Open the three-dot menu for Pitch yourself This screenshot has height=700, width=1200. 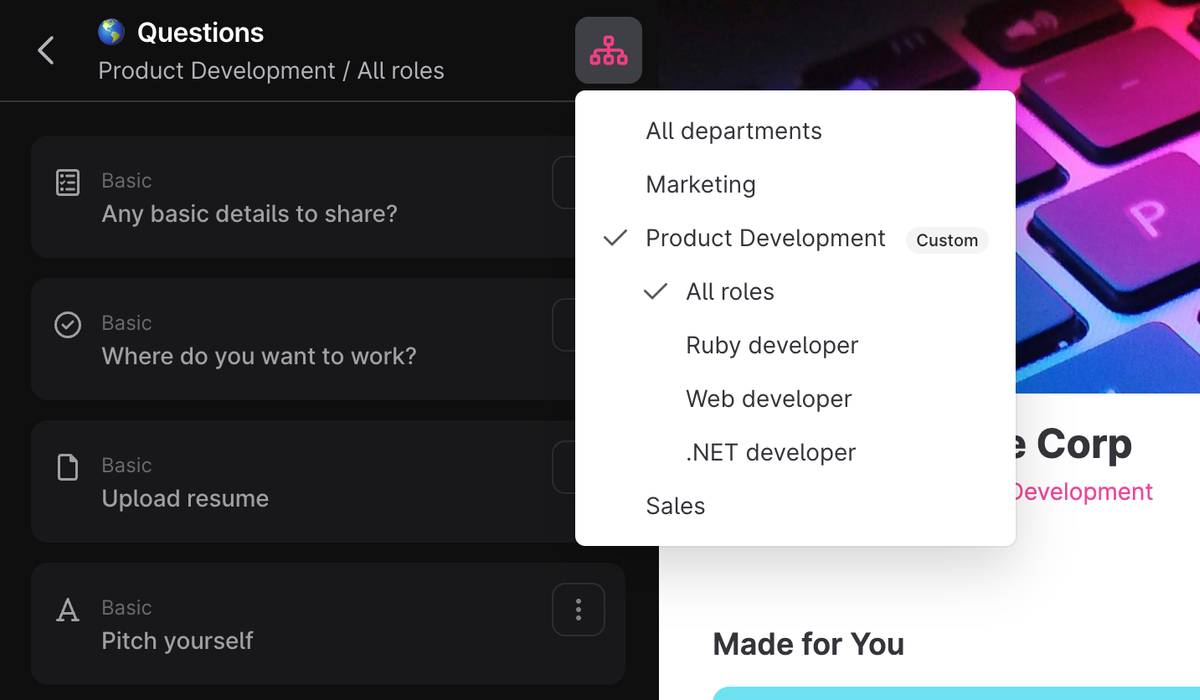click(578, 609)
